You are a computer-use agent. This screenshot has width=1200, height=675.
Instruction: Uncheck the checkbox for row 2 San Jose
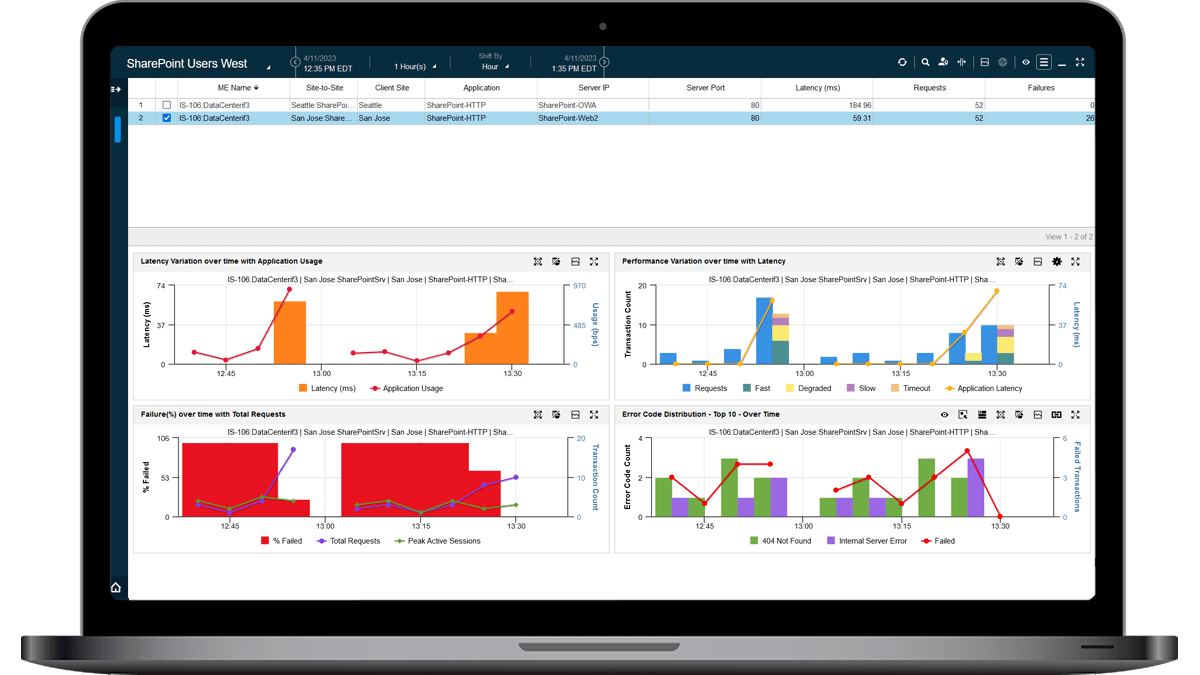[167, 118]
